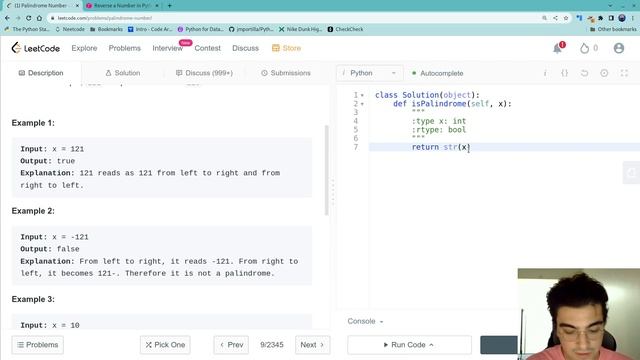The width and height of the screenshot is (640, 360).
Task: Click the Problems list button at bottom
Action: [38, 345]
